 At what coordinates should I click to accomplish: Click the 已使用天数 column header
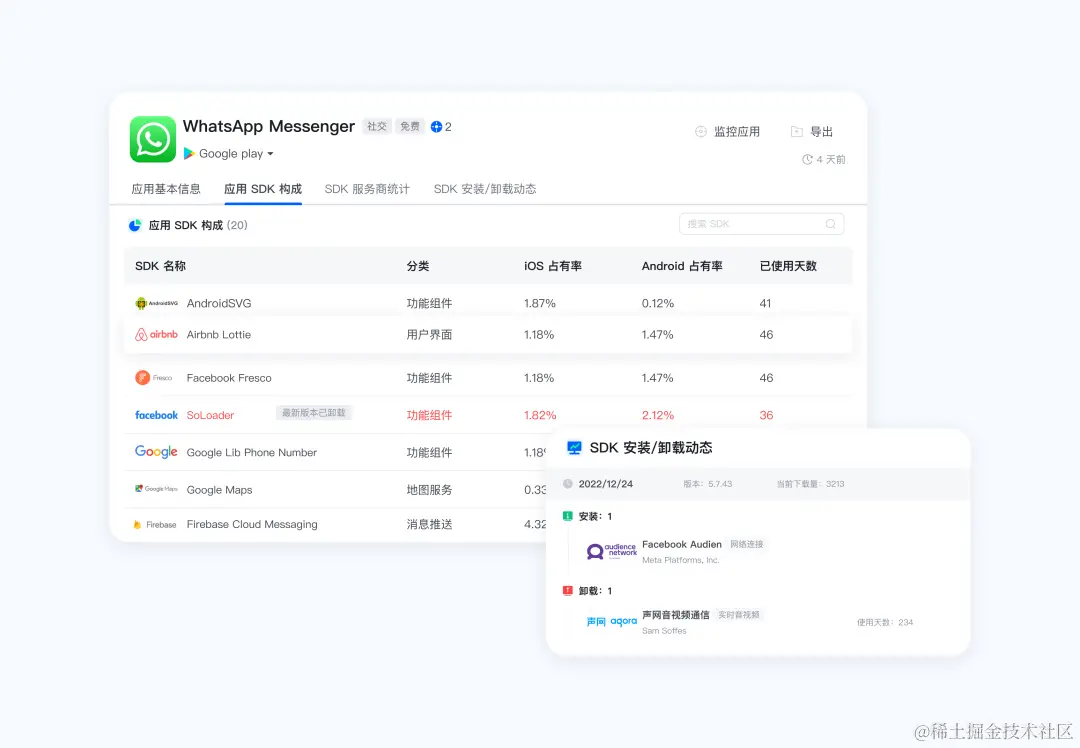coord(789,266)
